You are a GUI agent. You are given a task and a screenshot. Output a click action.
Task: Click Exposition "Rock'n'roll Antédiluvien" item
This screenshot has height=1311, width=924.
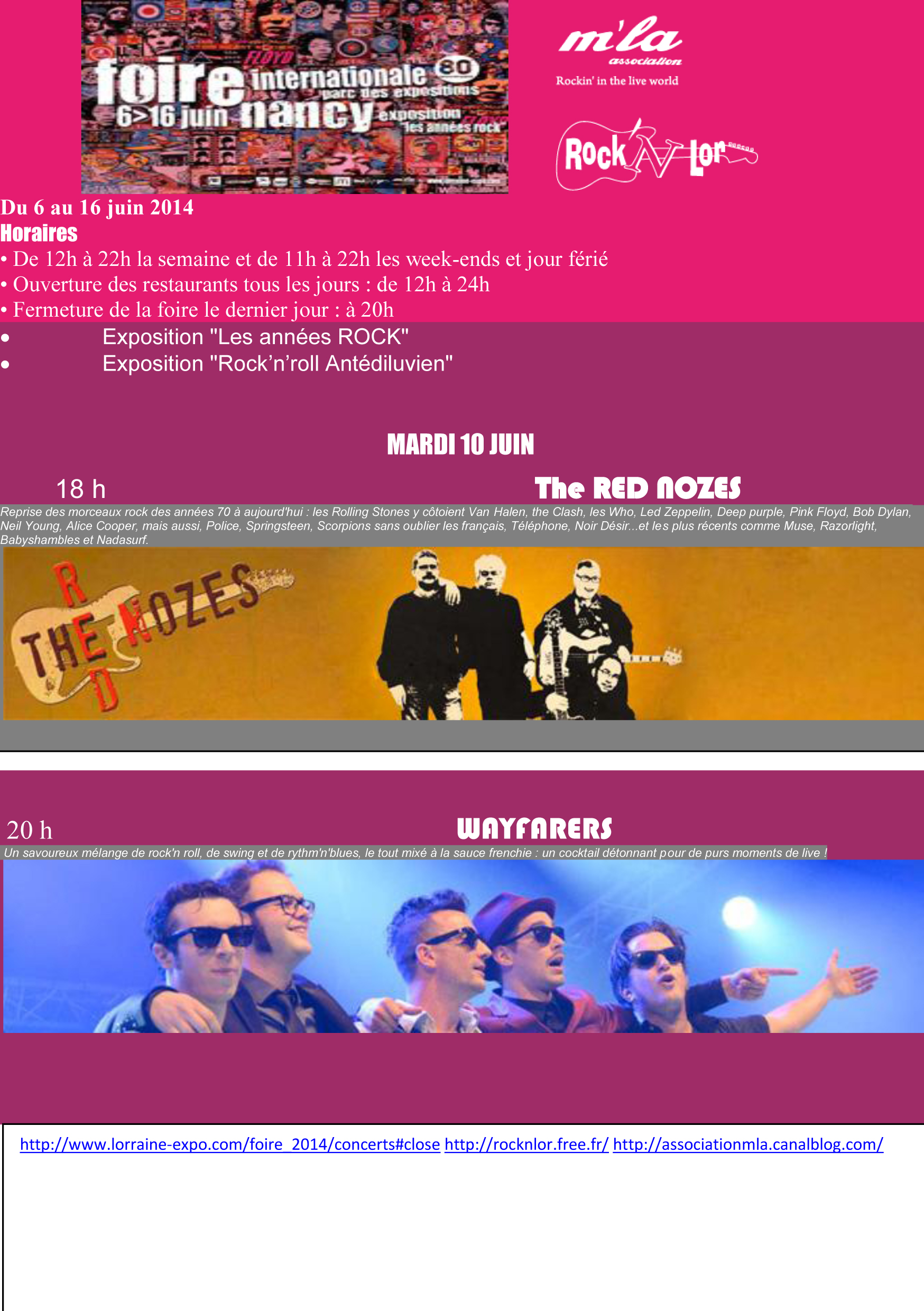click(x=278, y=364)
